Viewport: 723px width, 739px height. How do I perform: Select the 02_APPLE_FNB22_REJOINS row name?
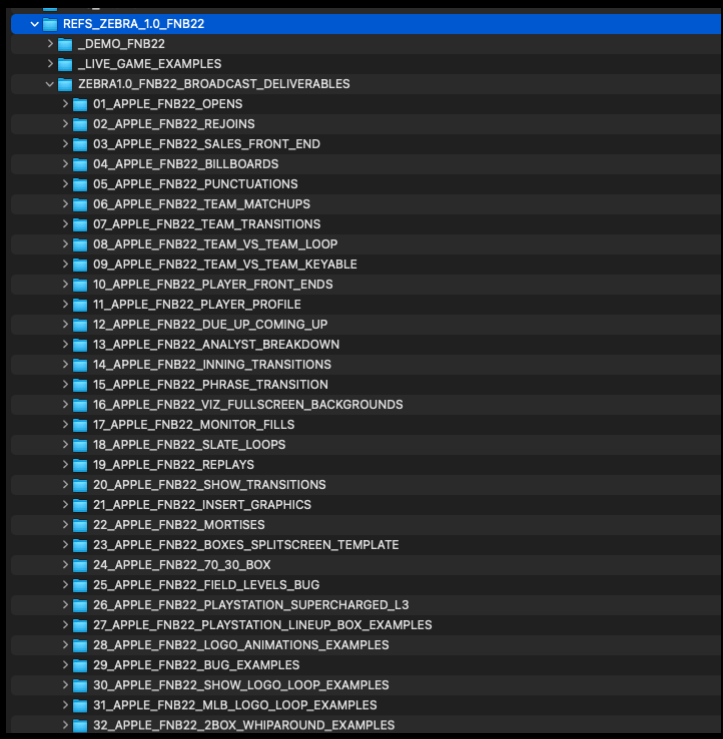[174, 124]
